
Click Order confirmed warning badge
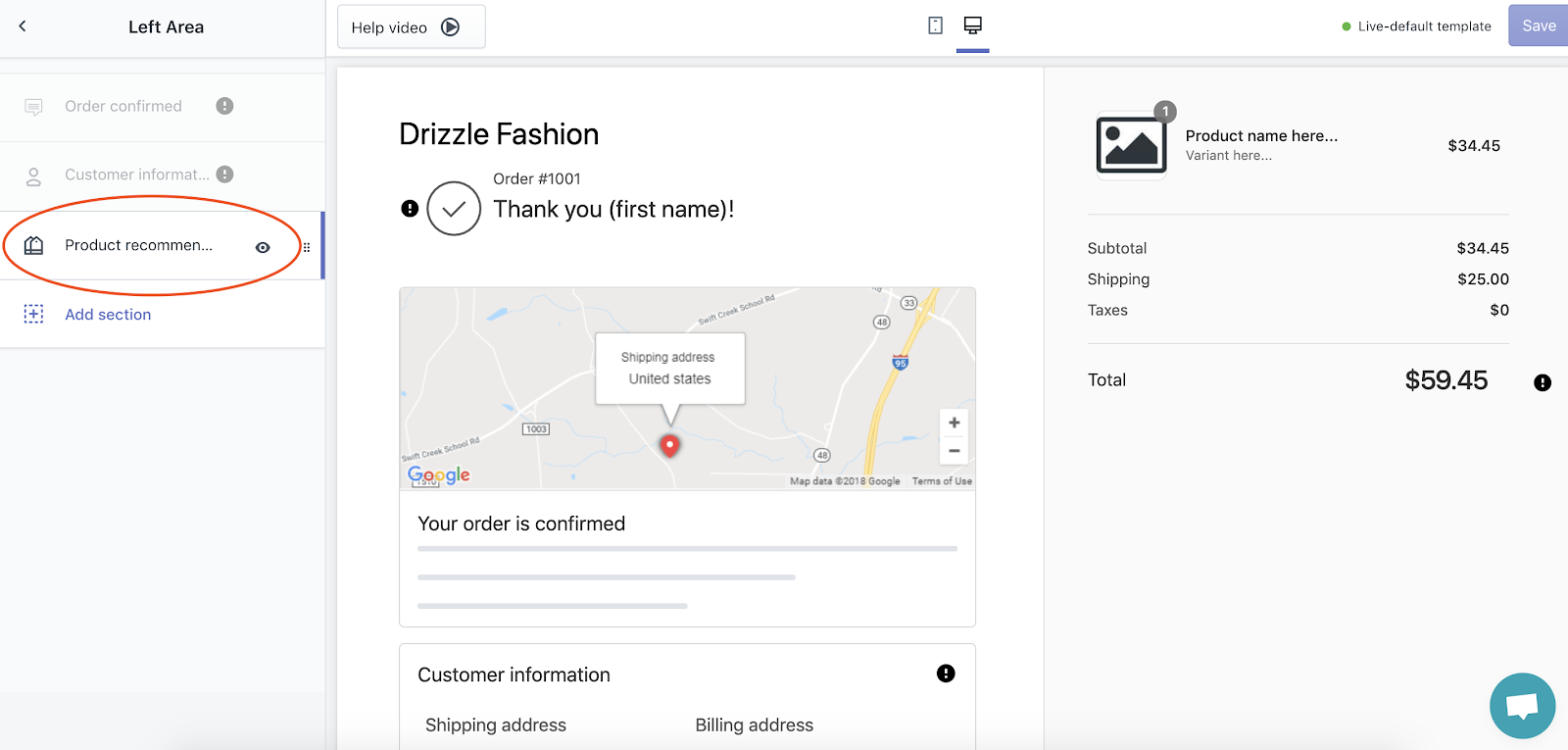tap(224, 106)
